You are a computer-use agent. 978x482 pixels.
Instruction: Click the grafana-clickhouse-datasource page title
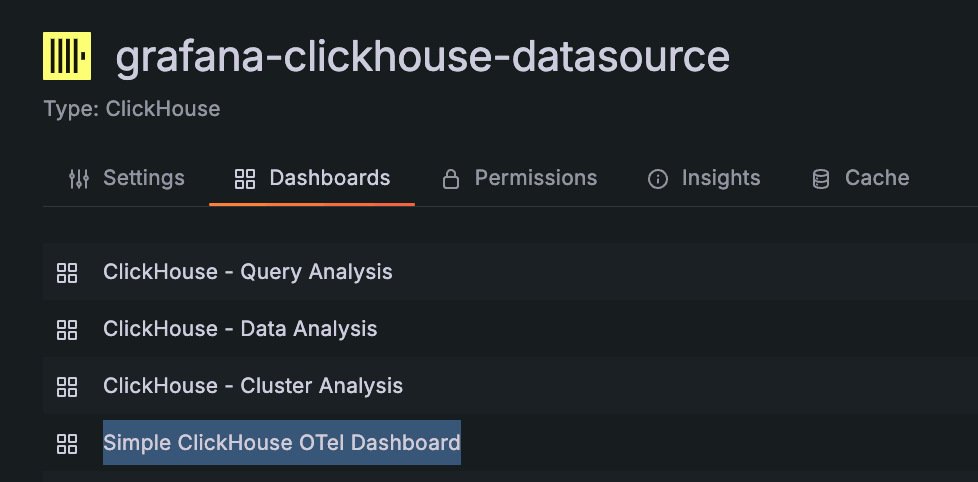point(422,56)
